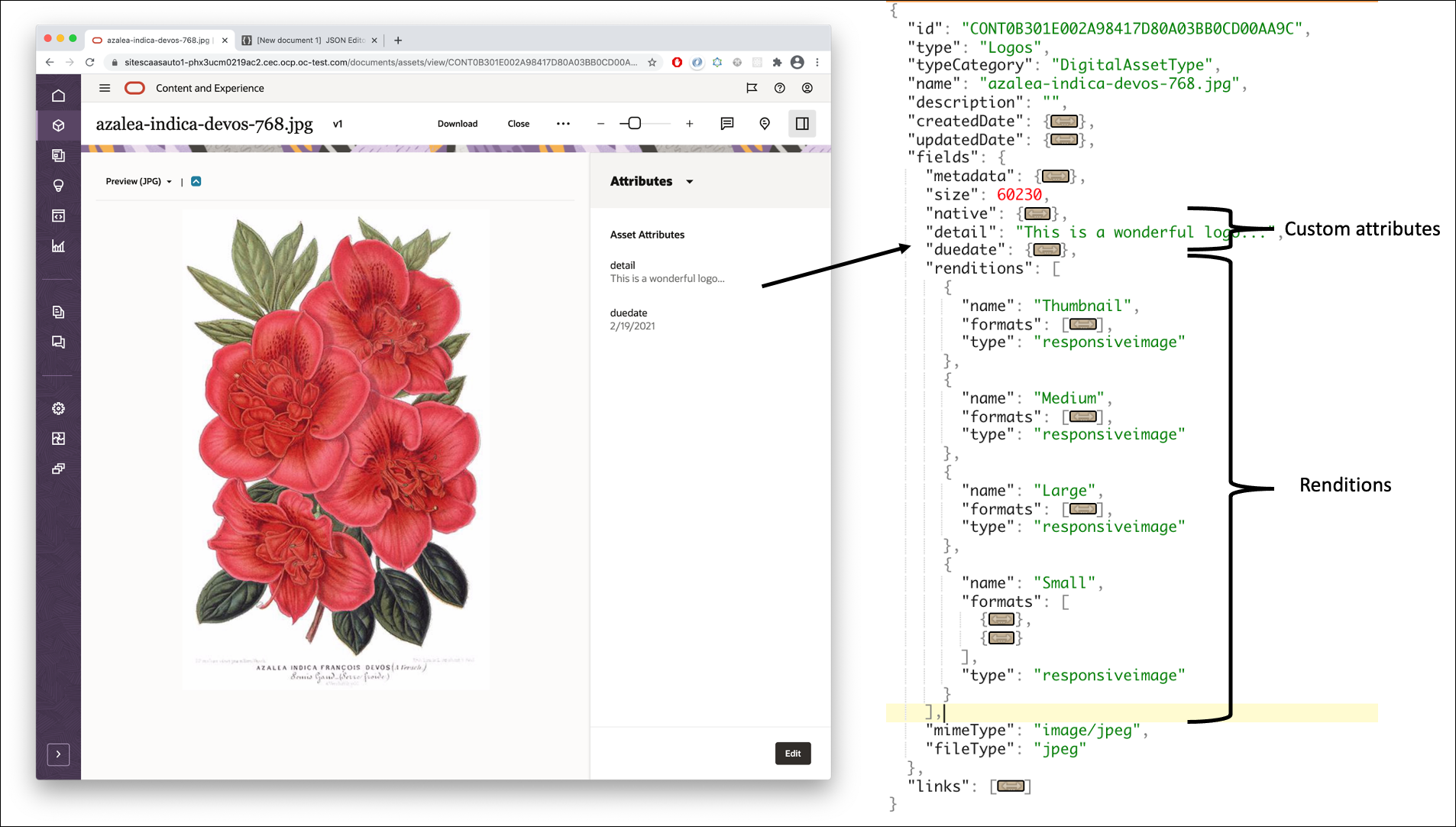
Task: Expand the Large rendition formats array
Action: [x=1082, y=510]
